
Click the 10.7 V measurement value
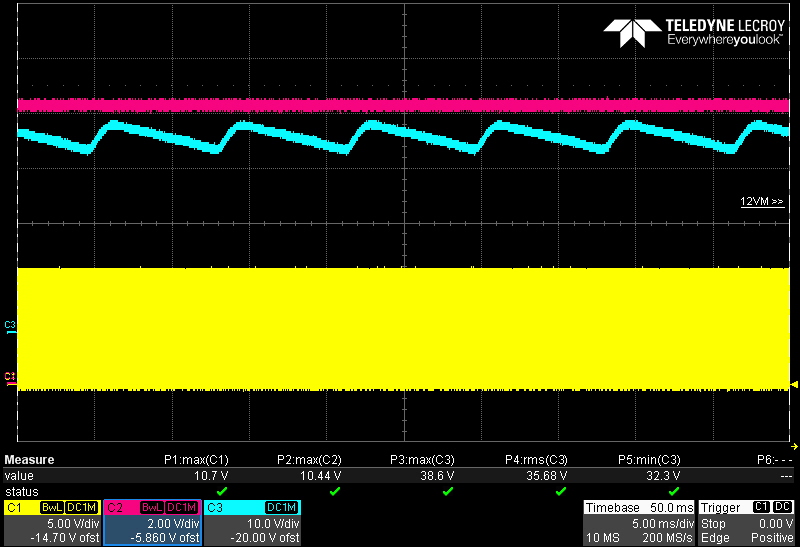point(211,476)
